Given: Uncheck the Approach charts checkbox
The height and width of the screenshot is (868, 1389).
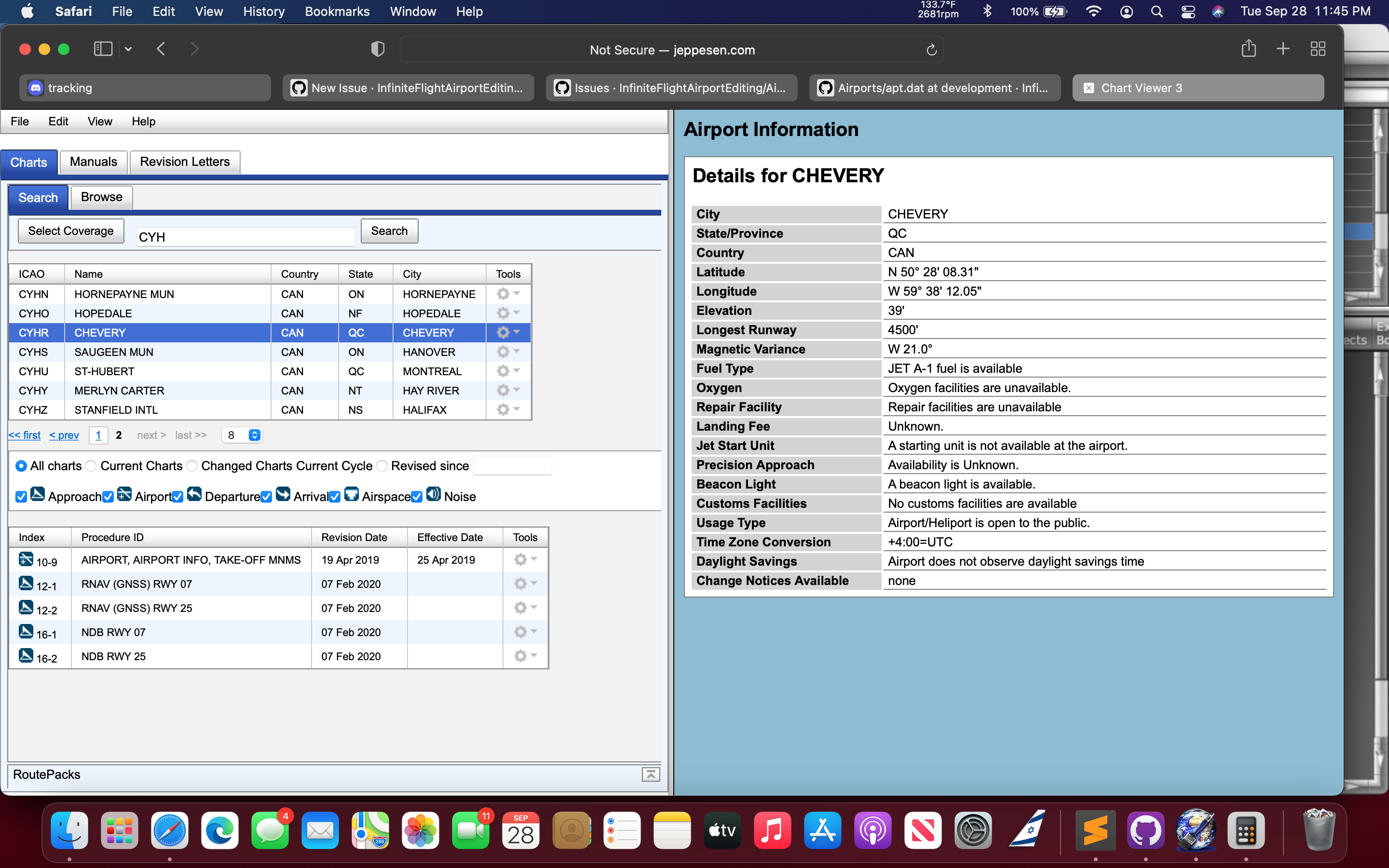Looking at the screenshot, I should point(21,497).
